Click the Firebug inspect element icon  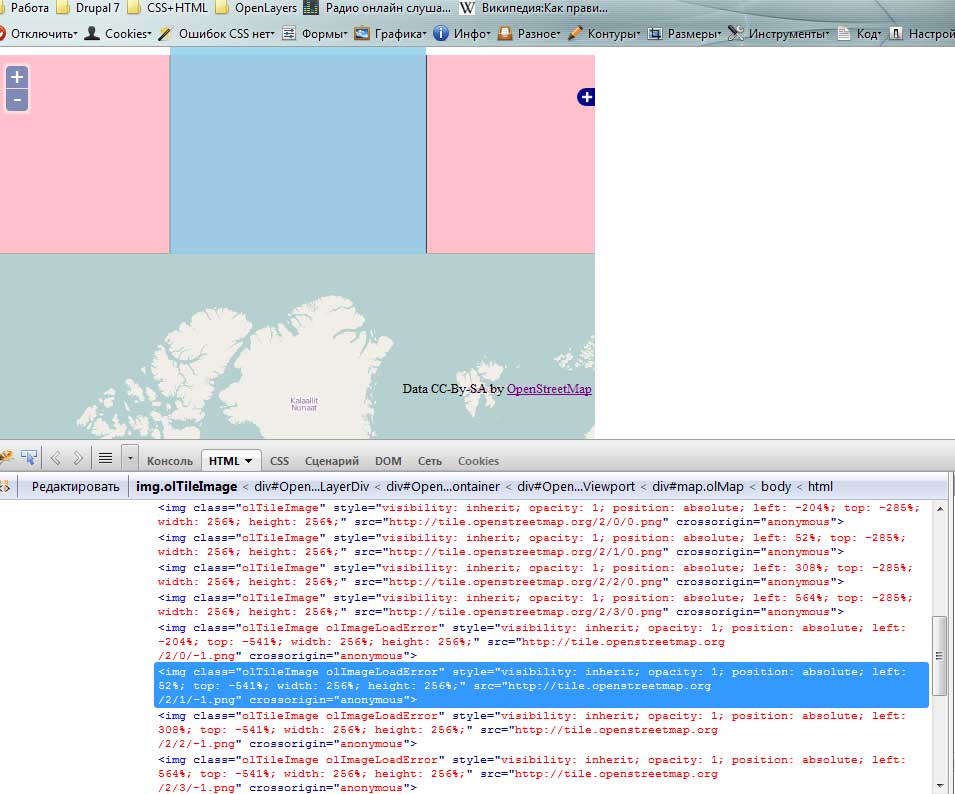pyautogui.click(x=29, y=458)
